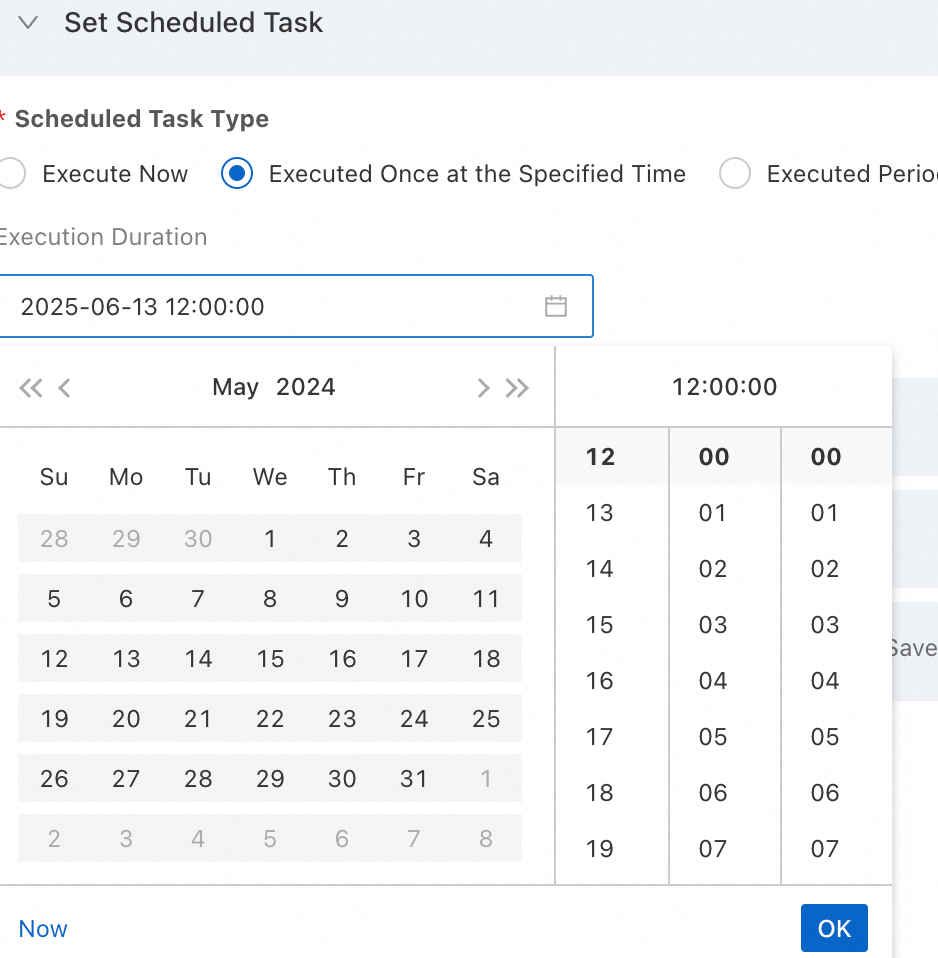
Task: Open the May month selector
Action: coord(235,387)
